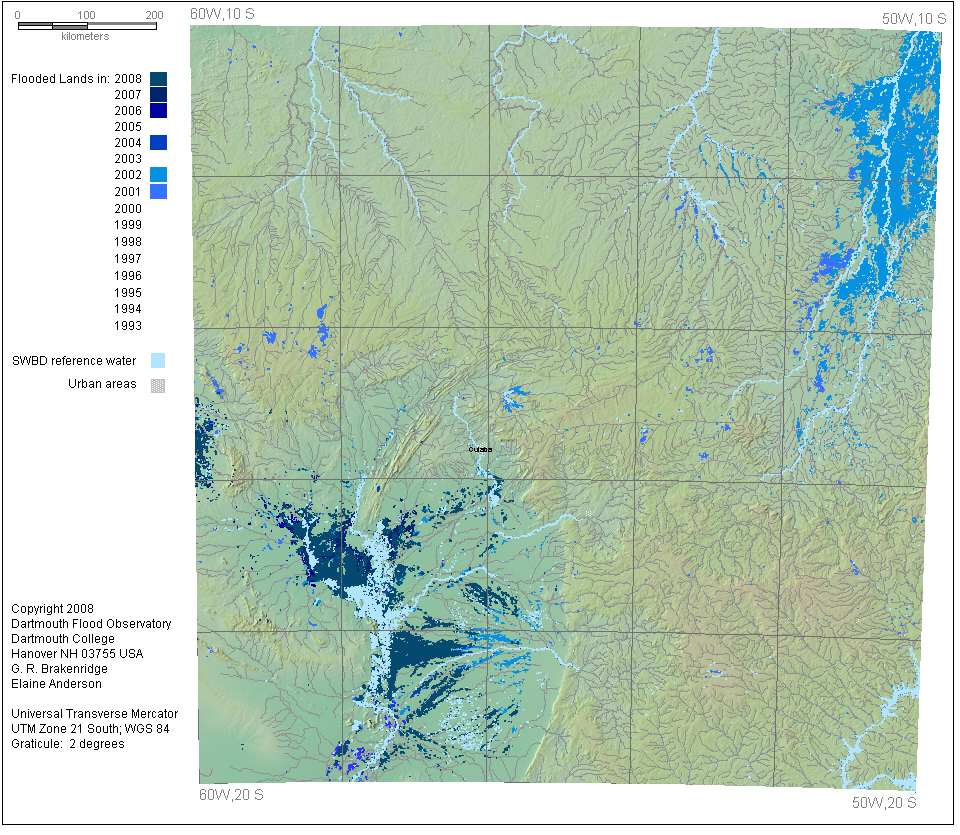Viewport: 960px width, 835px height.
Task: Click the 2006 dark blue legend swatch
Action: pyautogui.click(x=158, y=110)
